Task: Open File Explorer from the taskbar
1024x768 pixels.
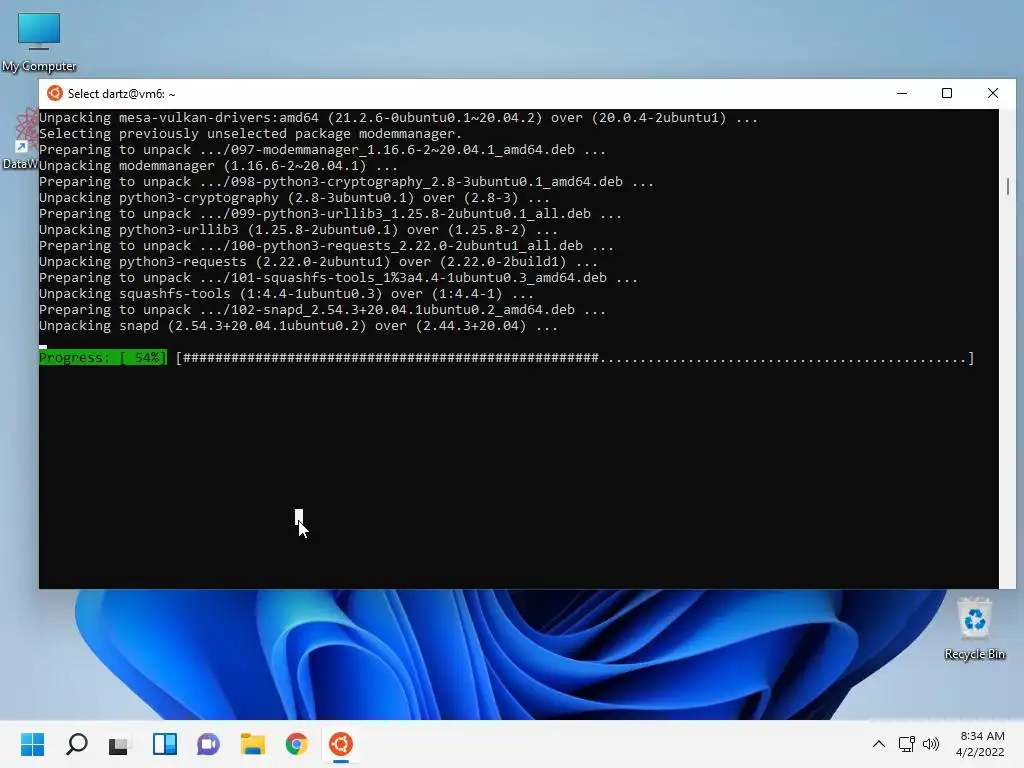Action: click(x=253, y=744)
